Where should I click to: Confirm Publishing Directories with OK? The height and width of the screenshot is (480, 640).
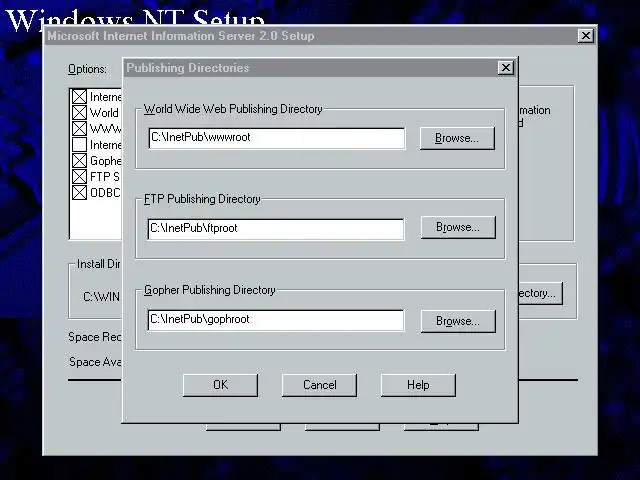tap(220, 385)
